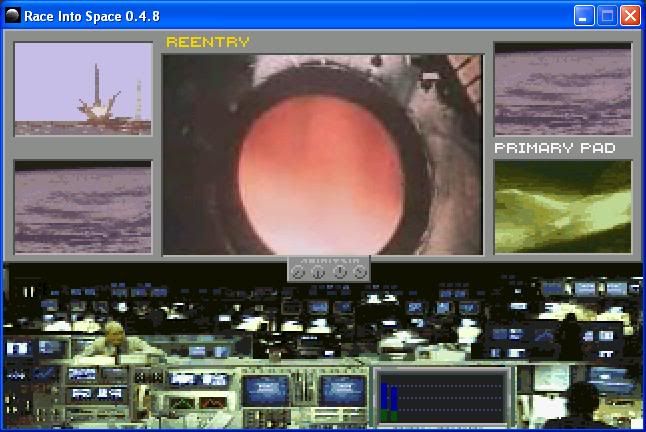Click the central reentry capsule window video
This screenshot has height=432, width=646.
coord(323,155)
